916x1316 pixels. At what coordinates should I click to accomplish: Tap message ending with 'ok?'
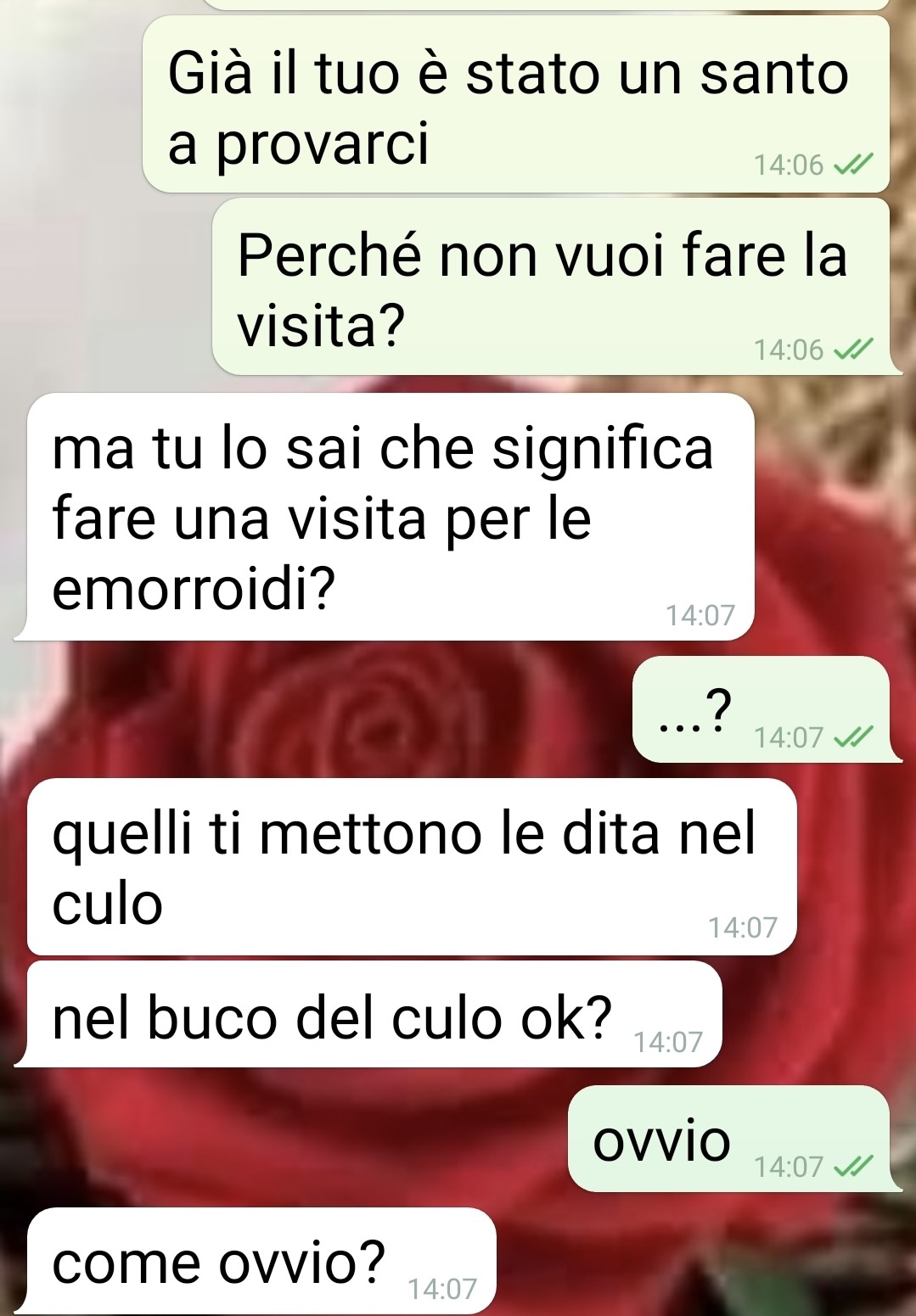coord(374,1014)
